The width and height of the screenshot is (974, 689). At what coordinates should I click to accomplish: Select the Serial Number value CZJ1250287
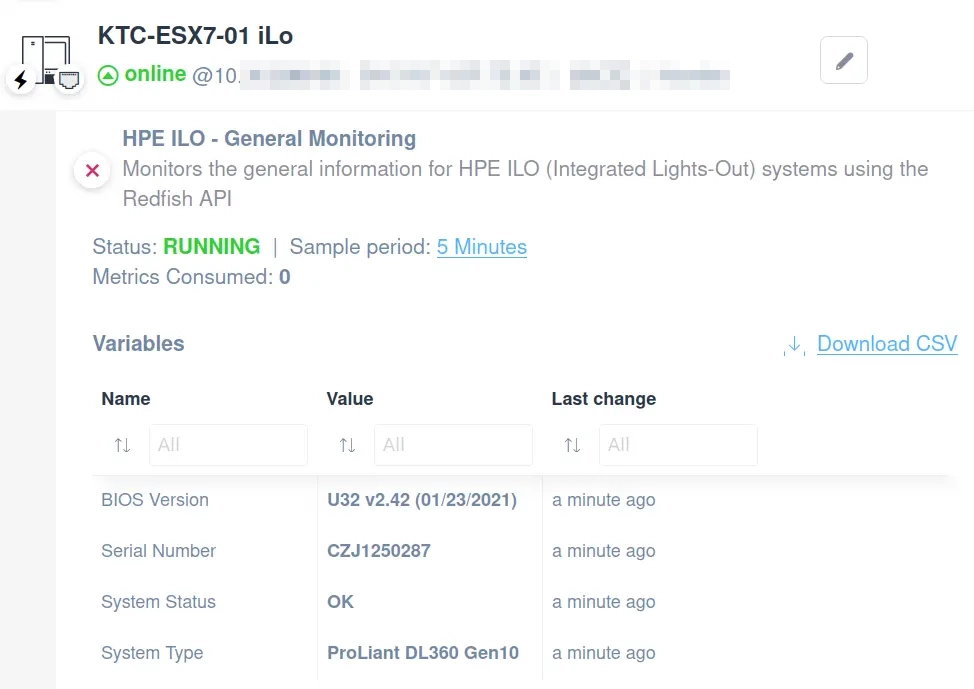(x=378, y=551)
